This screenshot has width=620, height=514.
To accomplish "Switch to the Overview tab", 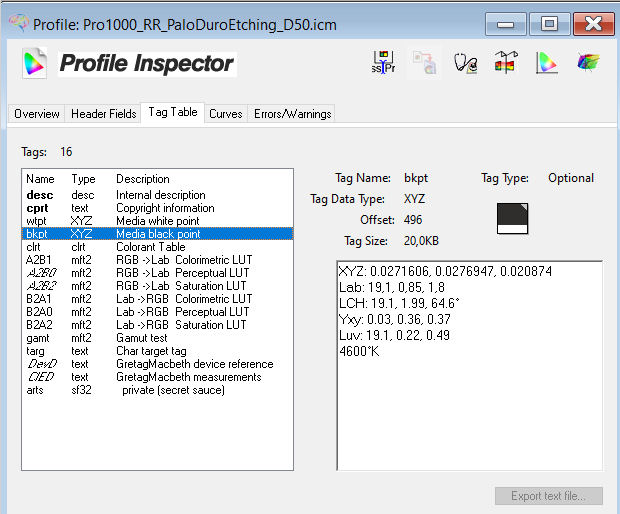I will (37, 114).
